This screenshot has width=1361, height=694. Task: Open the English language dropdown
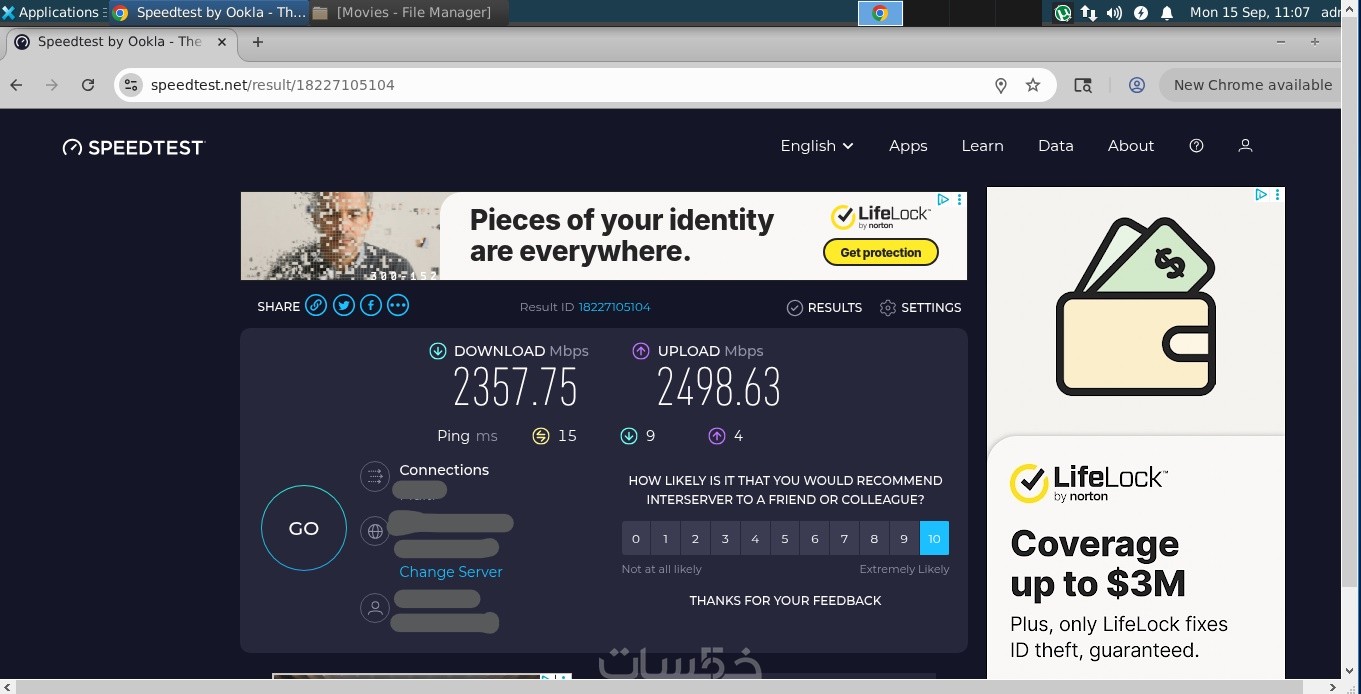pyautogui.click(x=817, y=146)
